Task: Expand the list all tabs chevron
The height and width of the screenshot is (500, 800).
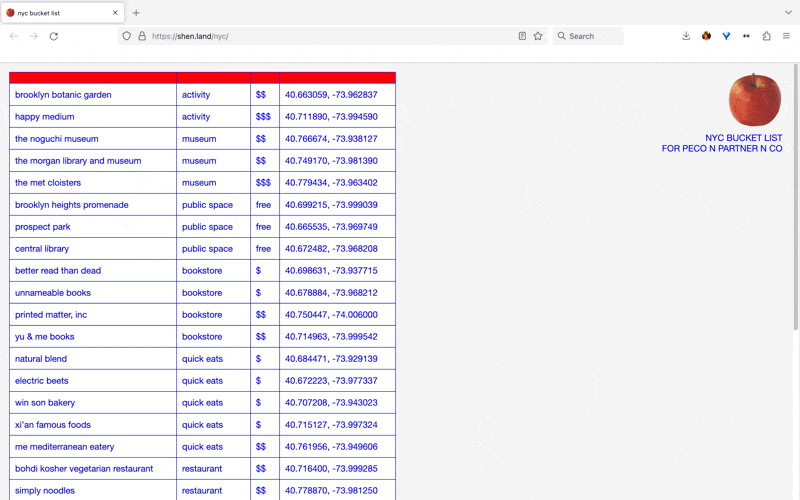Action: coord(787,13)
